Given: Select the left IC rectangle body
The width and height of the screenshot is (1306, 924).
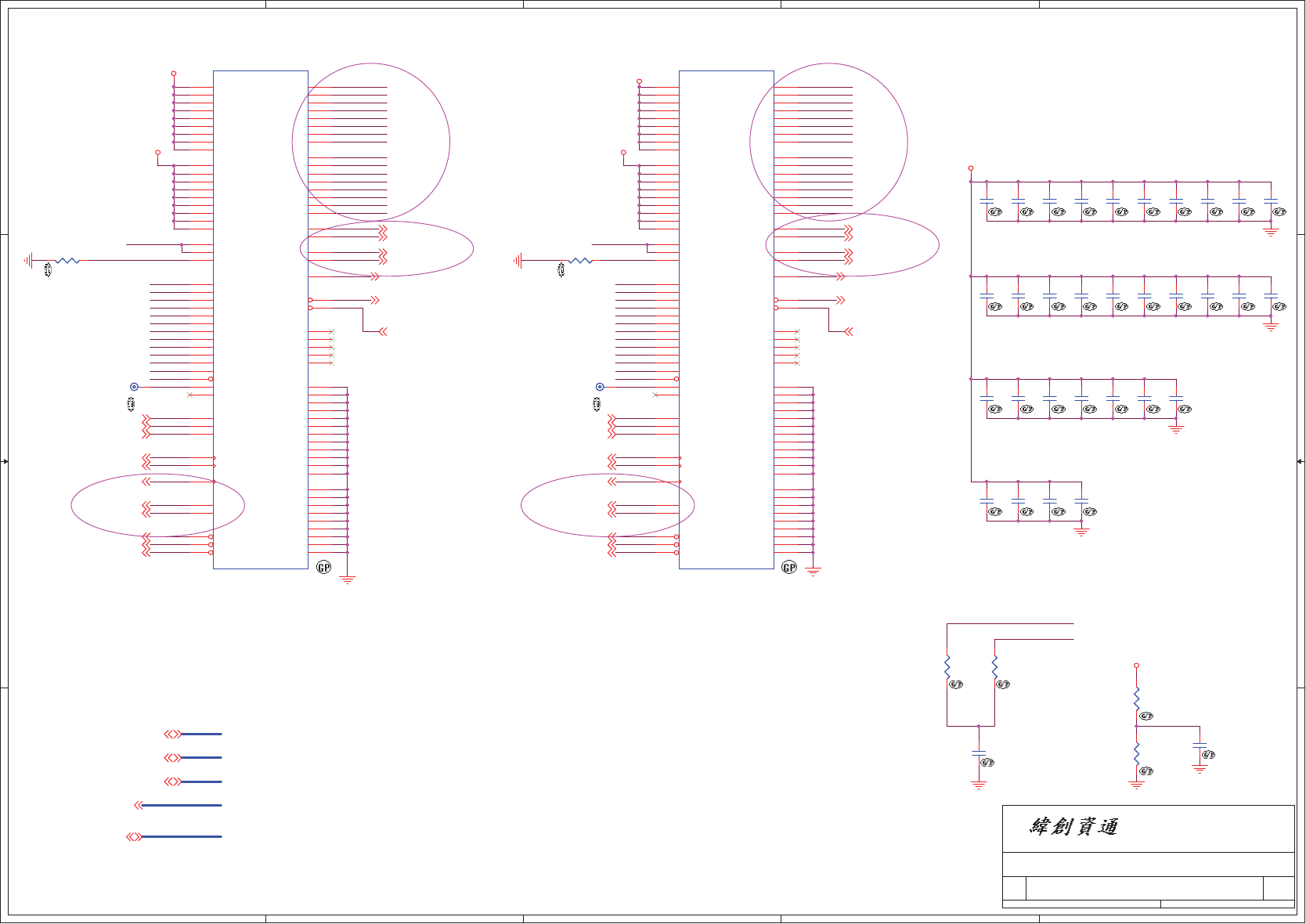Looking at the screenshot, I should 261,319.
